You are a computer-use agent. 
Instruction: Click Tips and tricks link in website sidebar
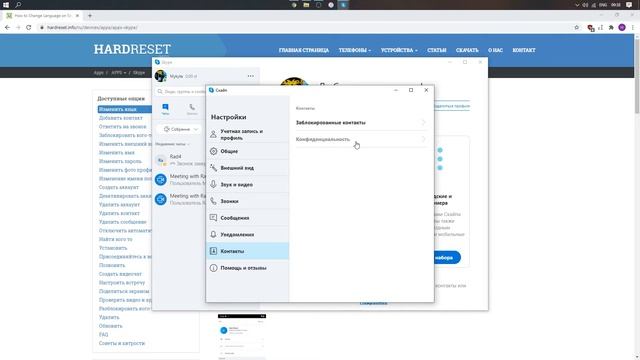(122, 343)
